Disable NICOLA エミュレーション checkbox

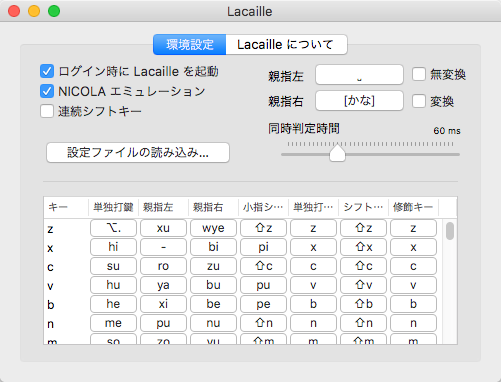click(x=47, y=91)
